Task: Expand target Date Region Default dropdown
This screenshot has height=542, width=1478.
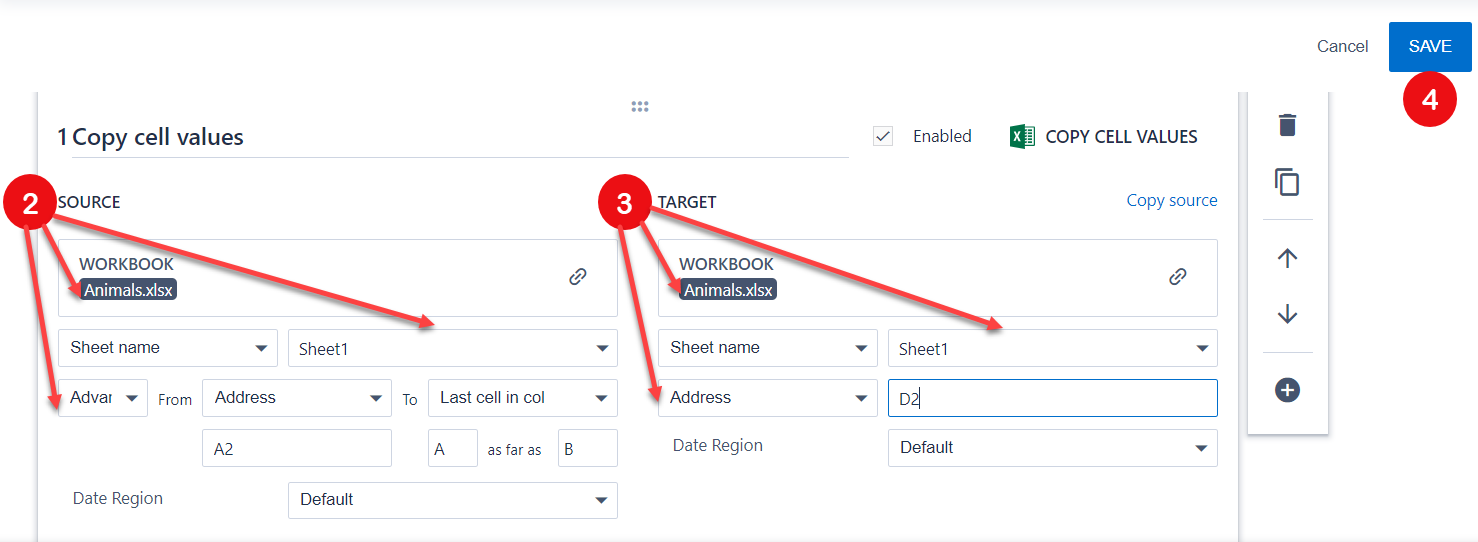Action: coord(1052,448)
